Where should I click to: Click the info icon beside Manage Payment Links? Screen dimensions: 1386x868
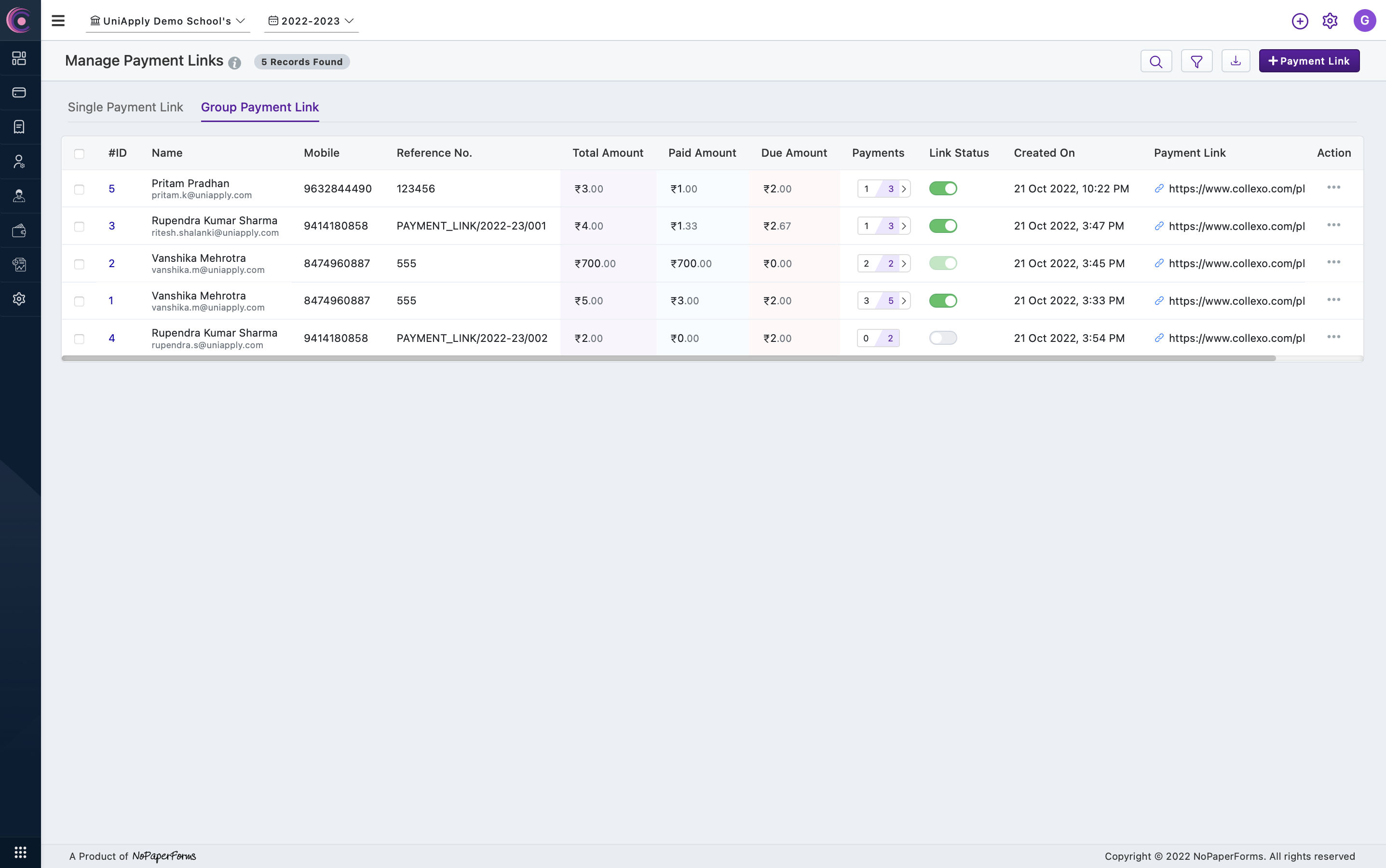pos(234,63)
